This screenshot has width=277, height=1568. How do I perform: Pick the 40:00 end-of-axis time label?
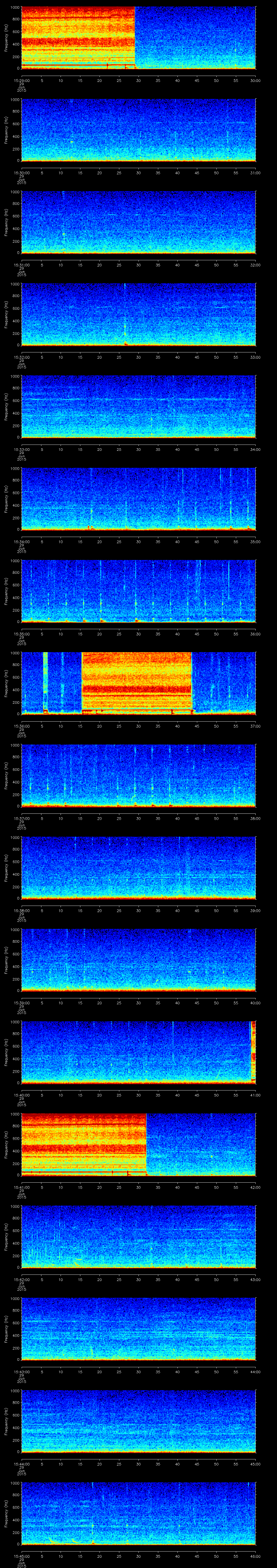point(255,1003)
